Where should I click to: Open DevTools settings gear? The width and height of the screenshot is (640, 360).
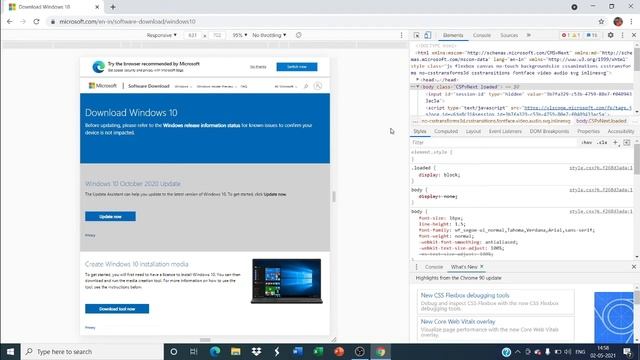611,36
